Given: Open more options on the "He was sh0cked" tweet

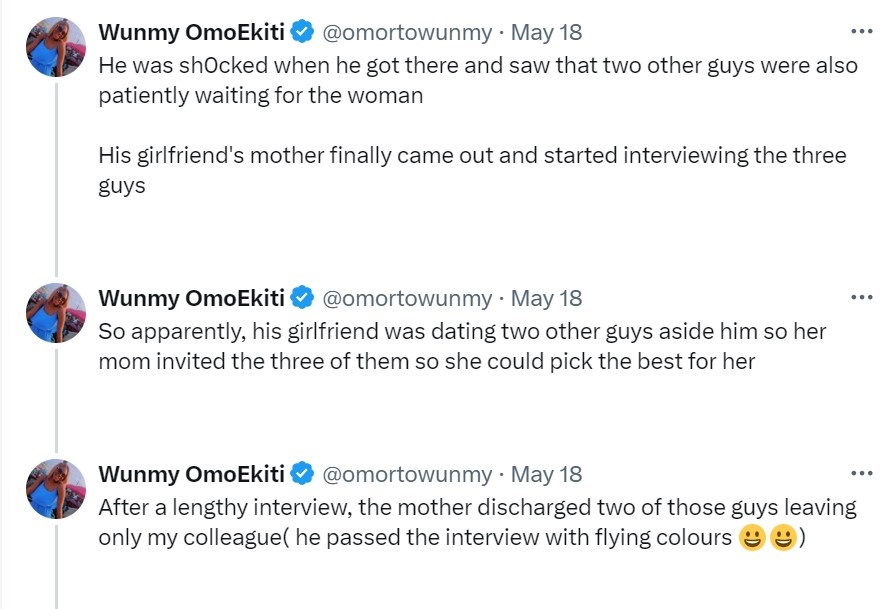Looking at the screenshot, I should (x=861, y=32).
